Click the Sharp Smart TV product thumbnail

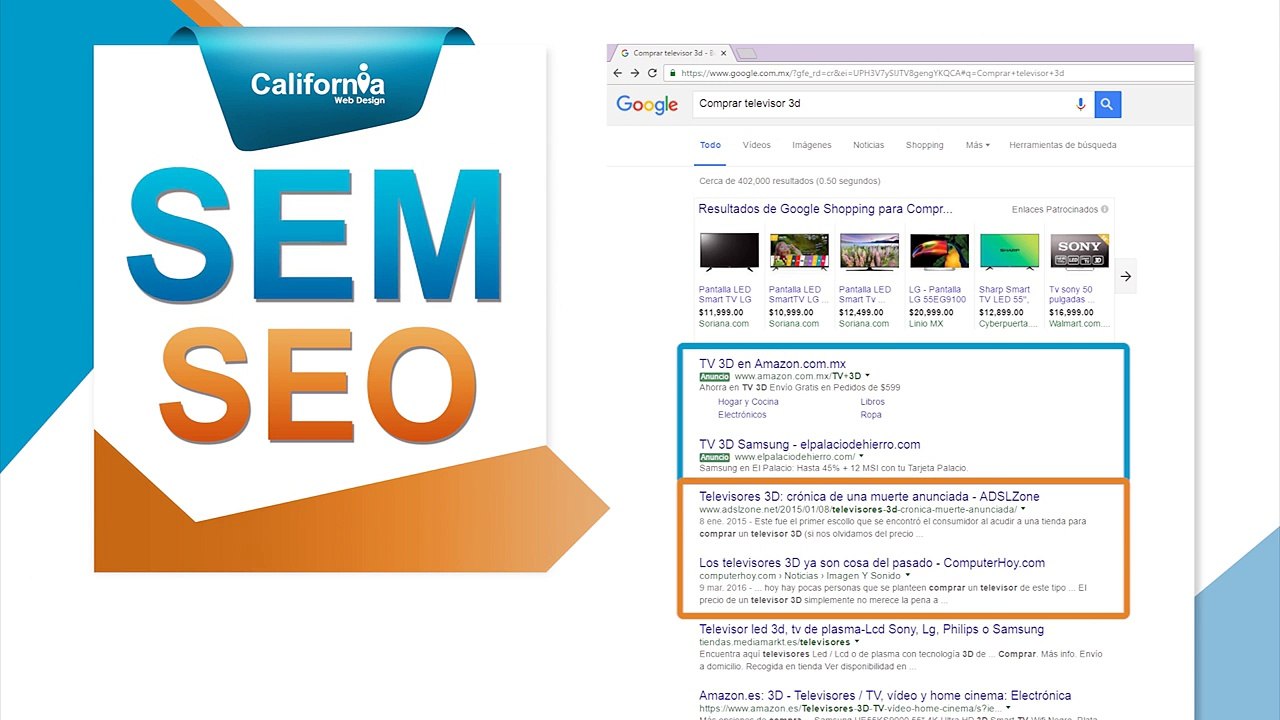pyautogui.click(x=1009, y=253)
